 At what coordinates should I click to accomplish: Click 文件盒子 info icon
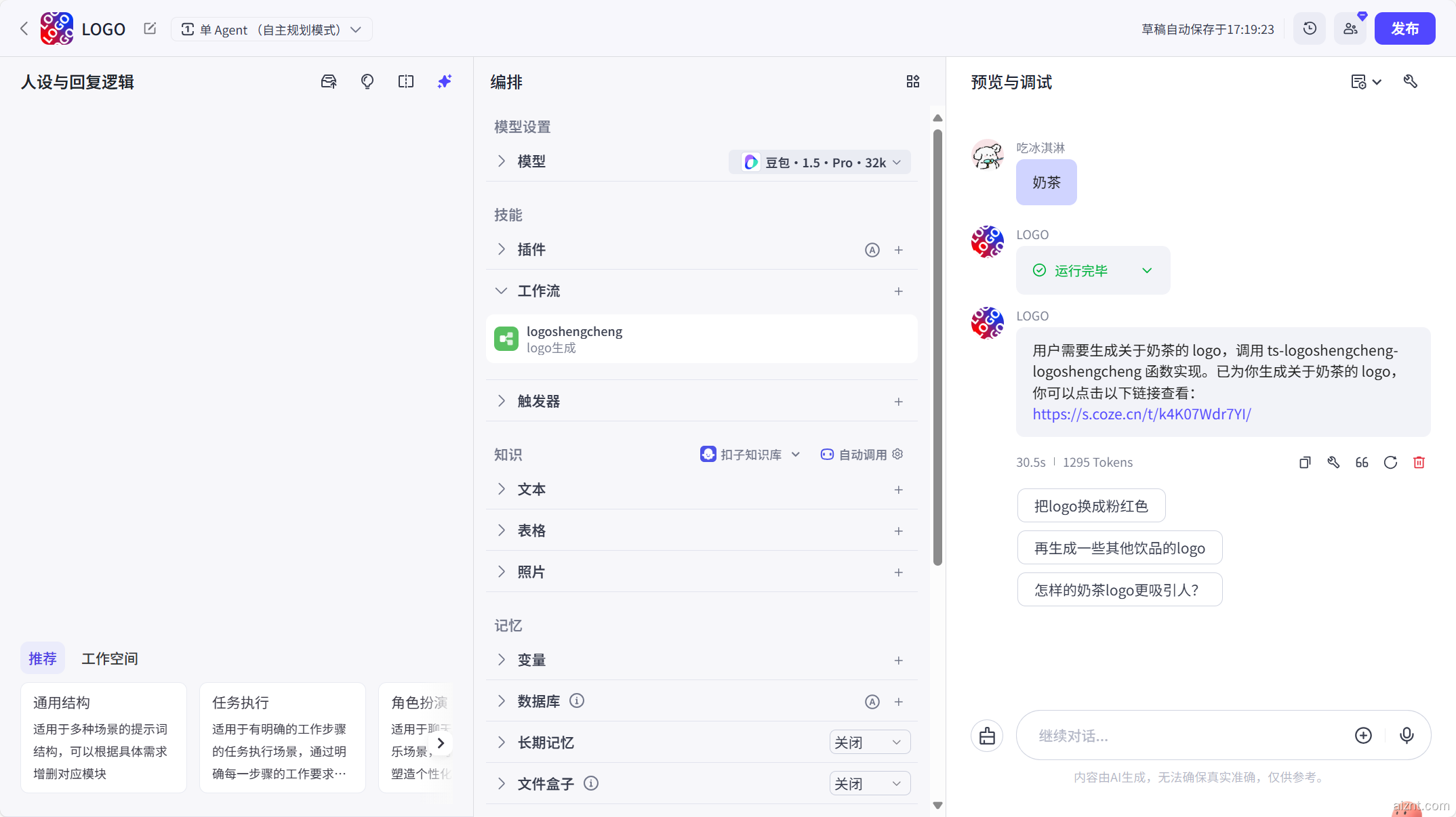(x=591, y=784)
